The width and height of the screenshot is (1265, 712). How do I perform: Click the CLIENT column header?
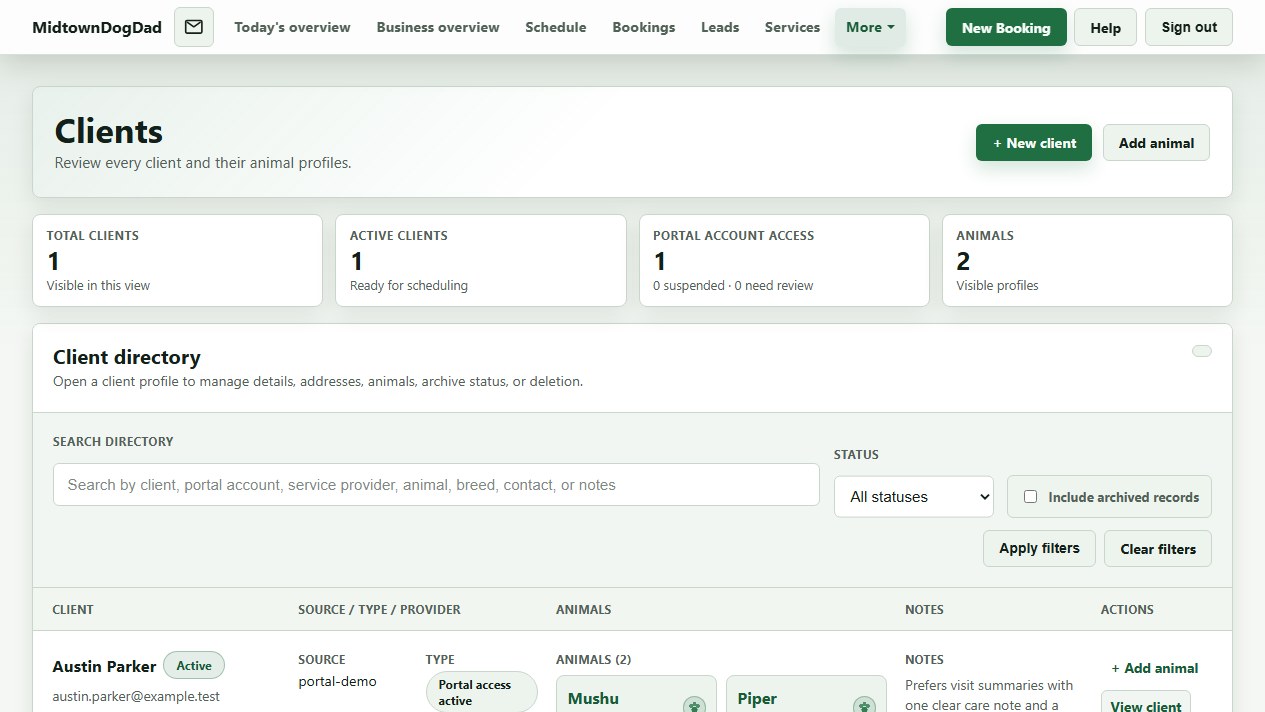click(73, 609)
